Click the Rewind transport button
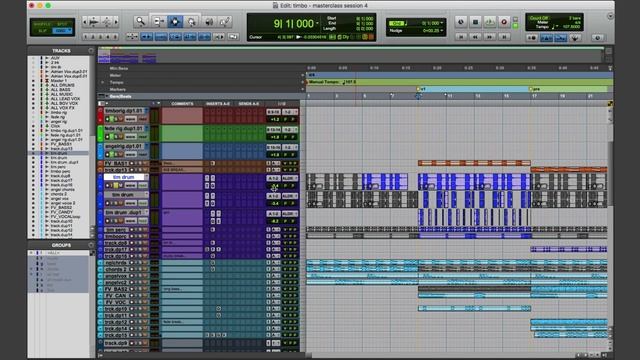This screenshot has height=360, width=640. [x=475, y=37]
